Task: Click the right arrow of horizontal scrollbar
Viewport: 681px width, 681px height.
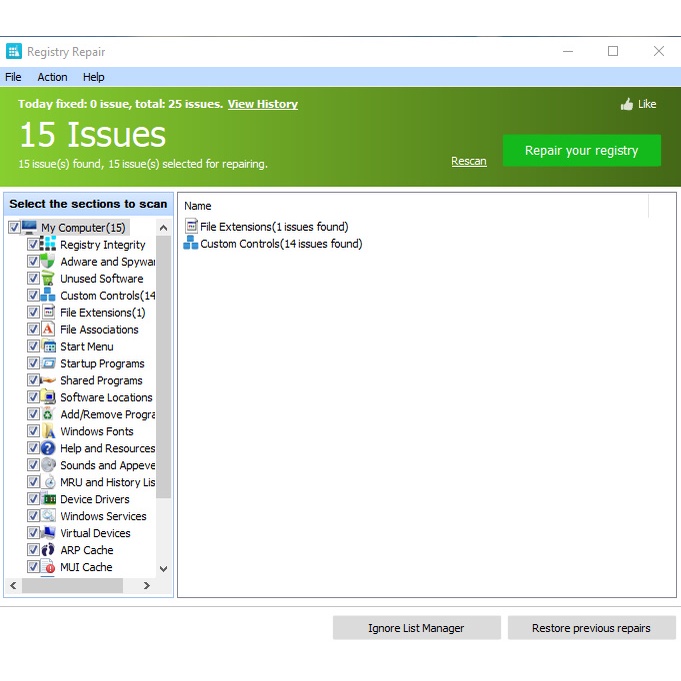Action: (x=147, y=586)
